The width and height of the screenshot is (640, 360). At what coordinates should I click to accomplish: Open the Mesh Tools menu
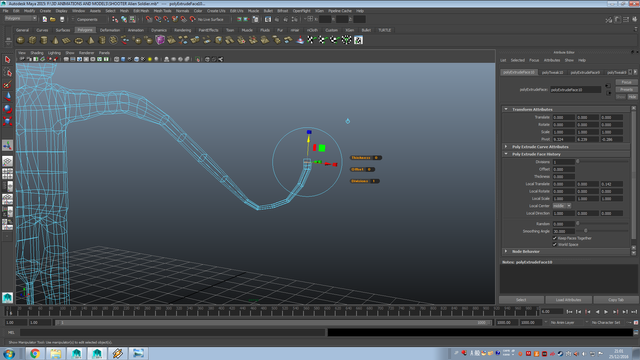162,11
